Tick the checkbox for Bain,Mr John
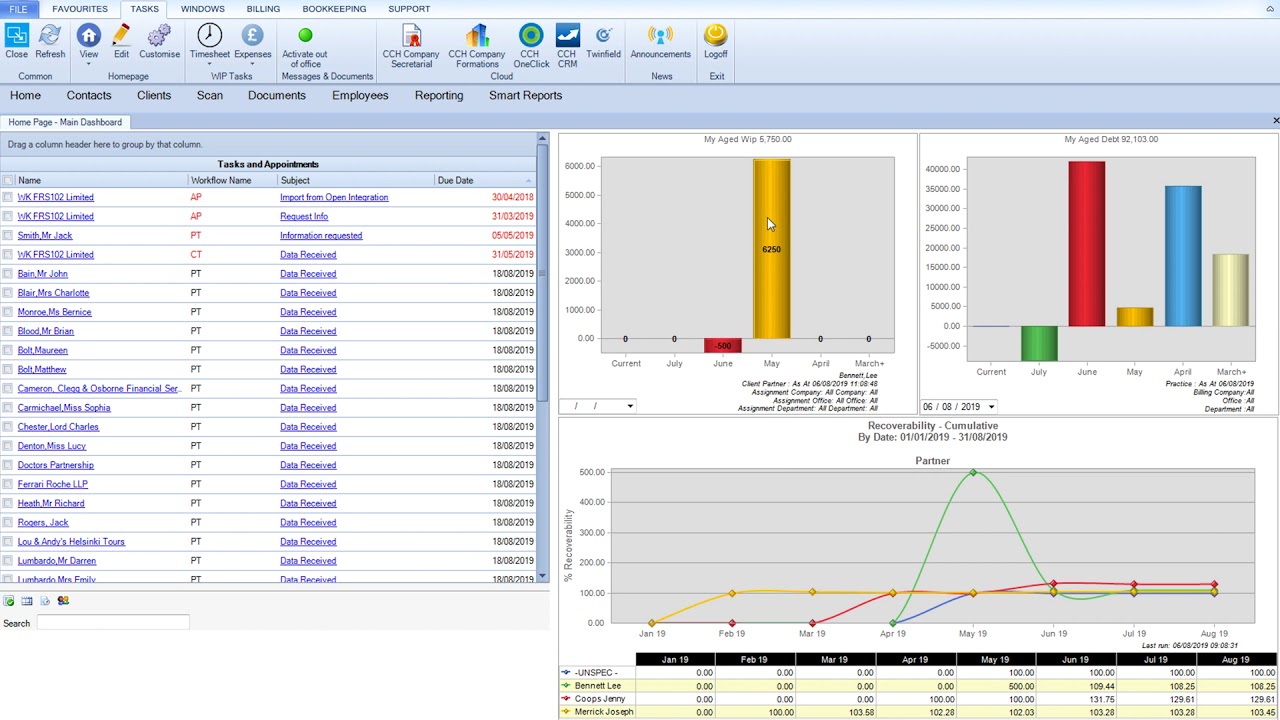This screenshot has width=1280, height=720. click(x=8, y=274)
